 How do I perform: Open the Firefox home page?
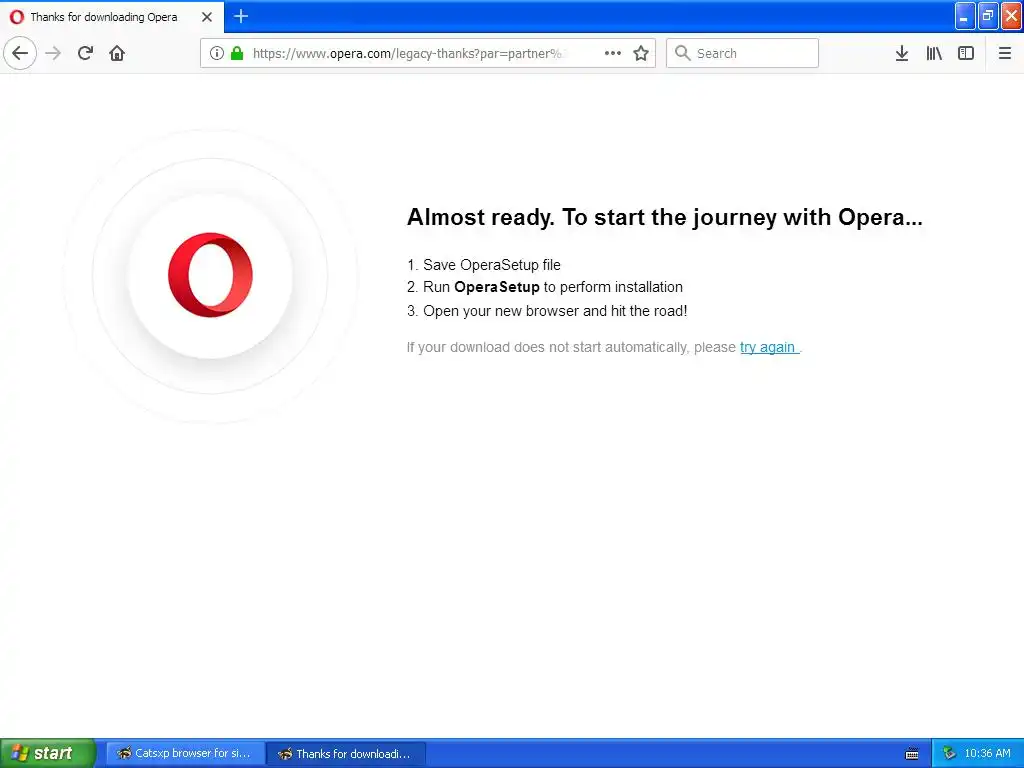(117, 53)
